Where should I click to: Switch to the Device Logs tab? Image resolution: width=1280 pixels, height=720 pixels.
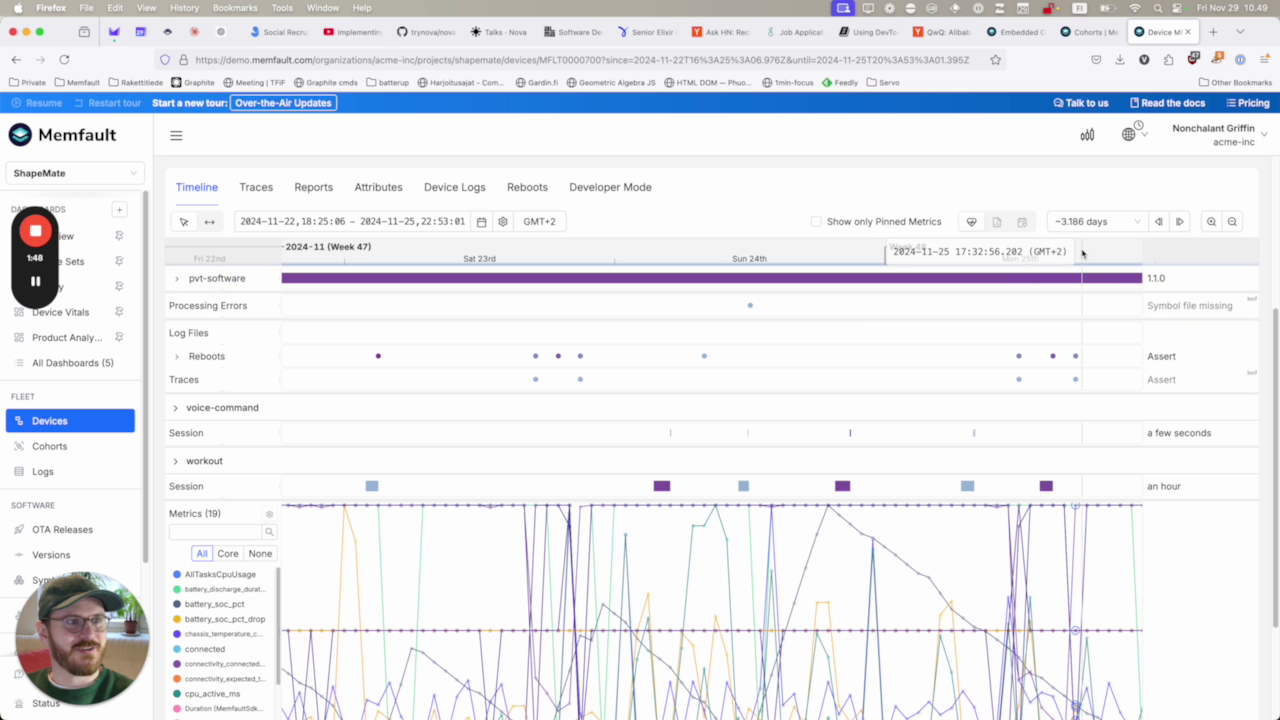454,187
